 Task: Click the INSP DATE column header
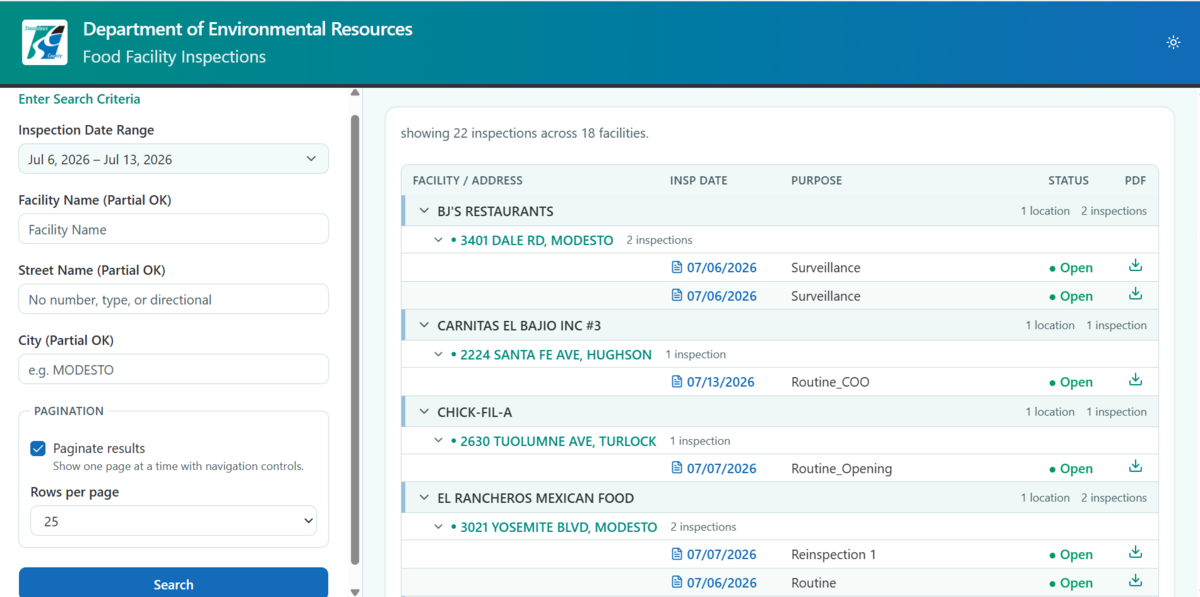coord(699,181)
